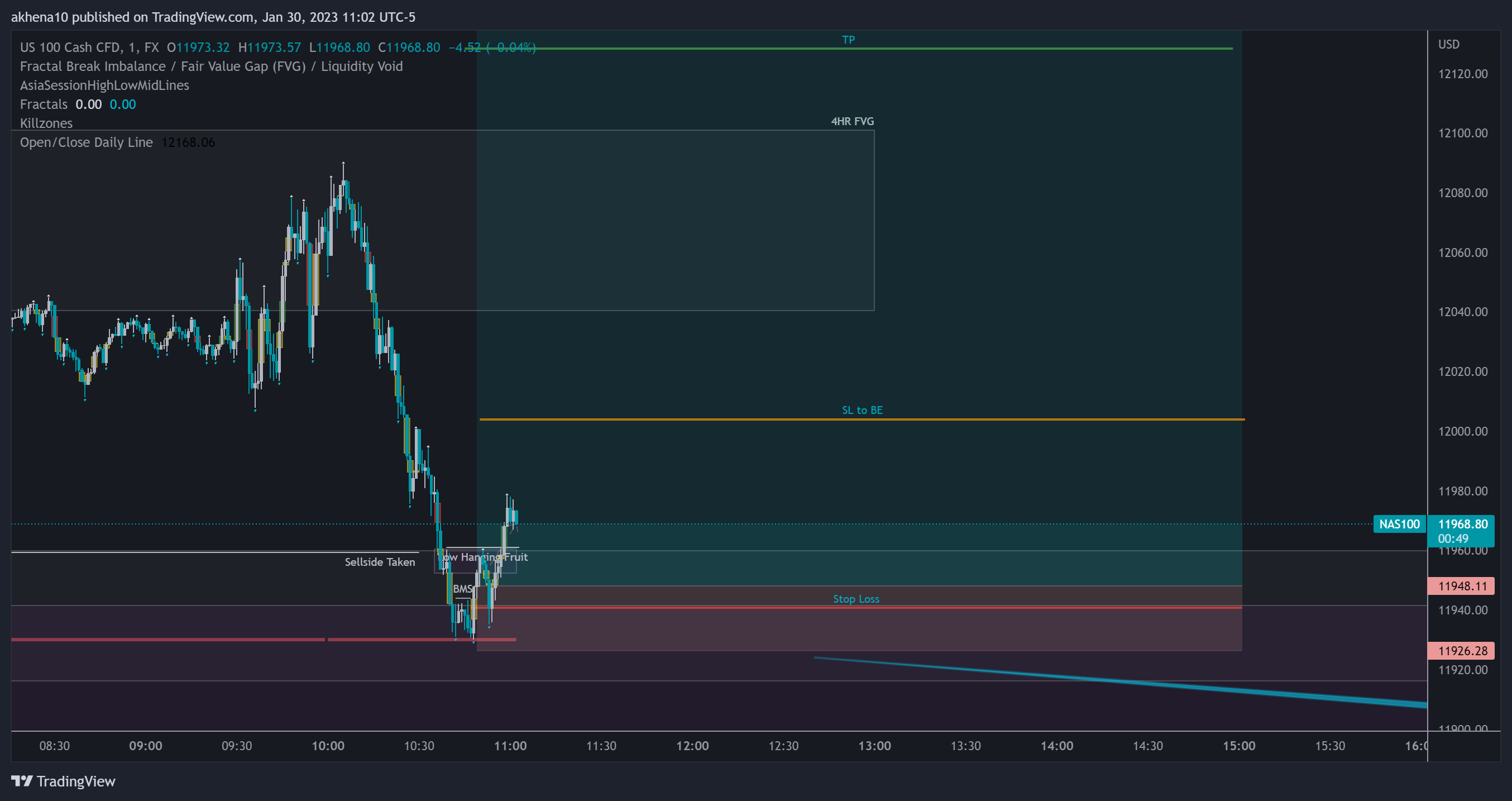1512x801 pixels.
Task: Click the green TP line
Action: (x=848, y=49)
